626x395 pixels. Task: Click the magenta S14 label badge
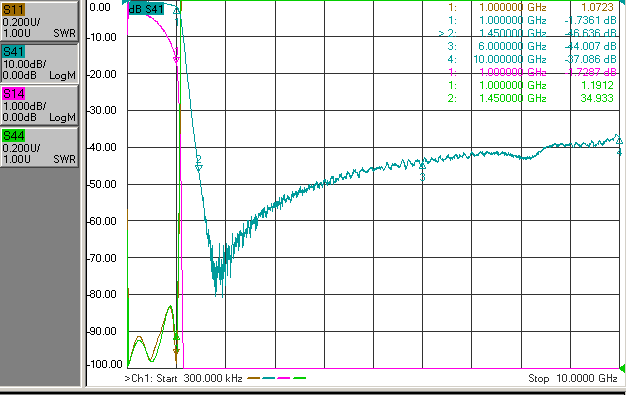13,93
